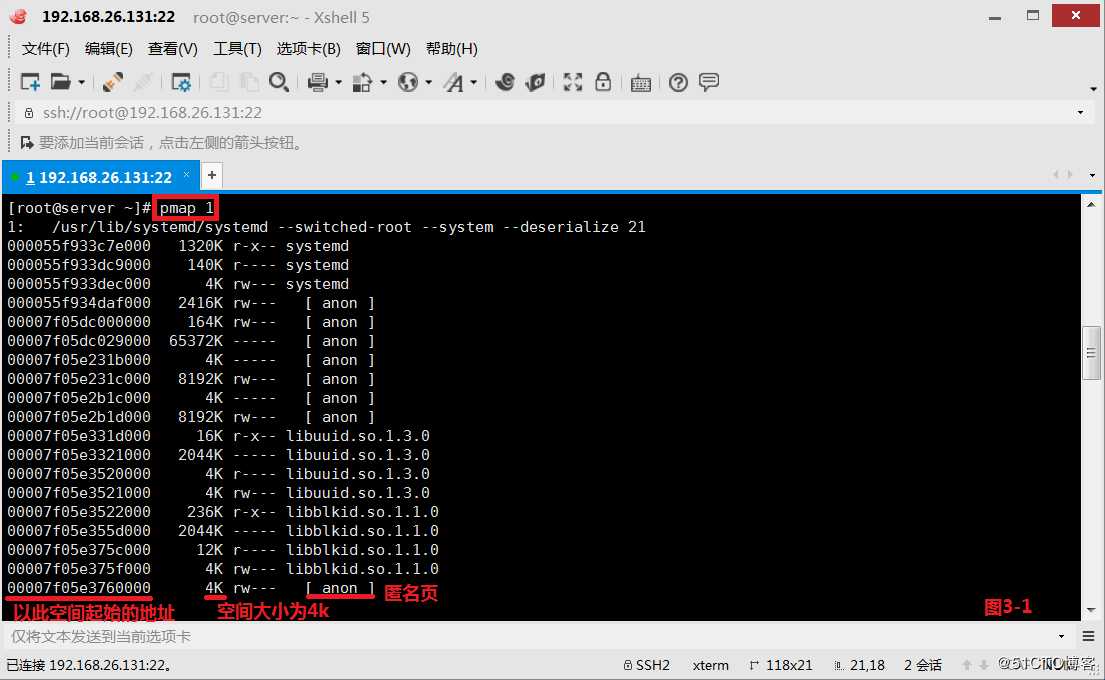Click the terminal scrollbar down arrow

point(1092,610)
